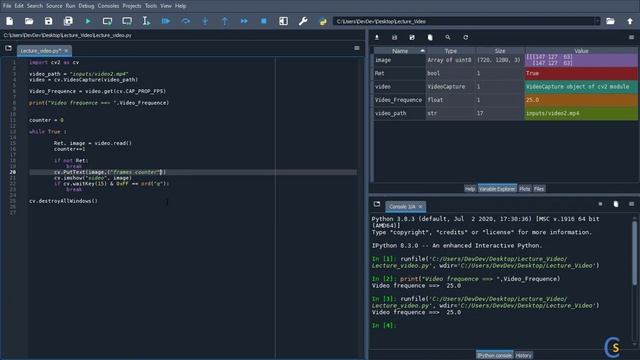The width and height of the screenshot is (640, 360).
Task: Remove all variables icon
Action: coord(430,38)
